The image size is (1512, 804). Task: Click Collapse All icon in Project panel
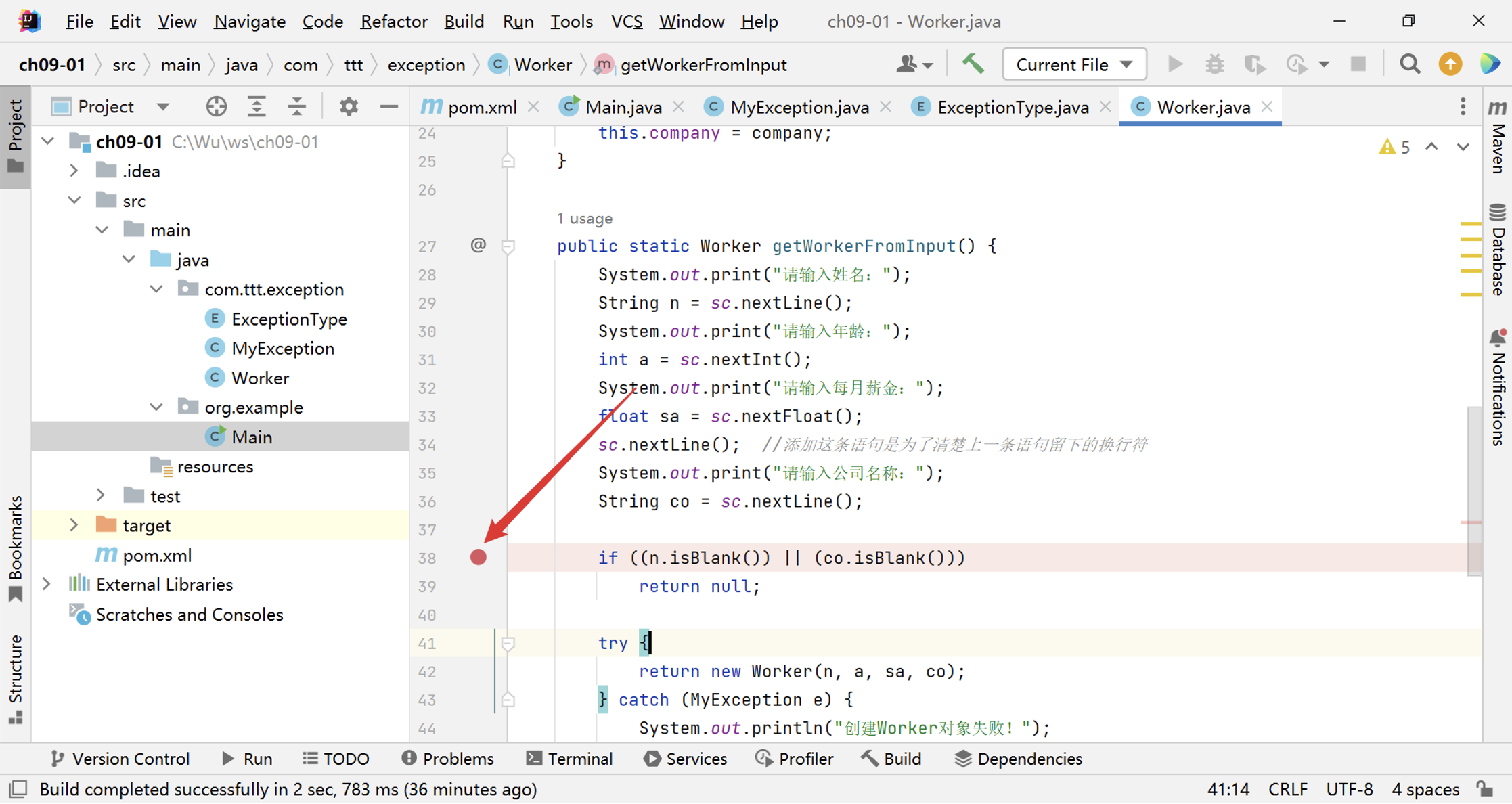(296, 106)
